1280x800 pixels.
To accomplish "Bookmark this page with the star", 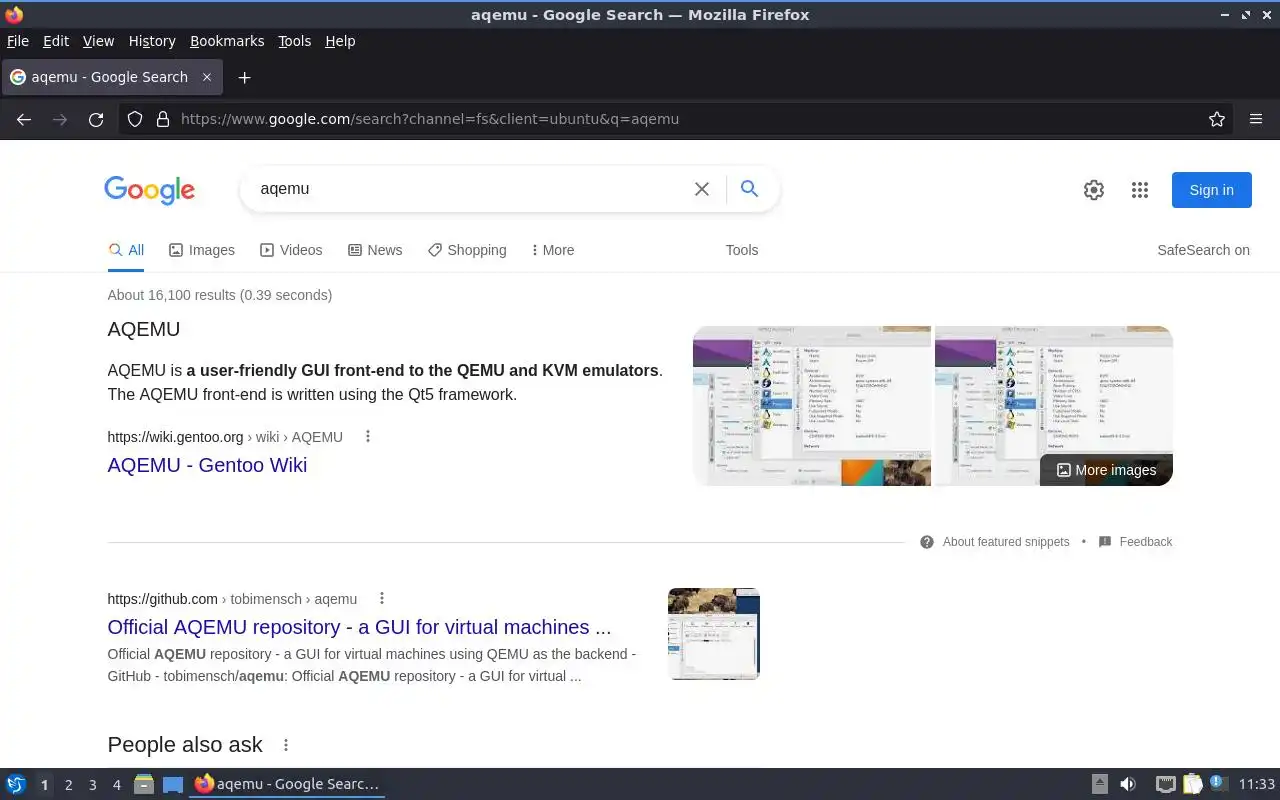I will (1217, 119).
